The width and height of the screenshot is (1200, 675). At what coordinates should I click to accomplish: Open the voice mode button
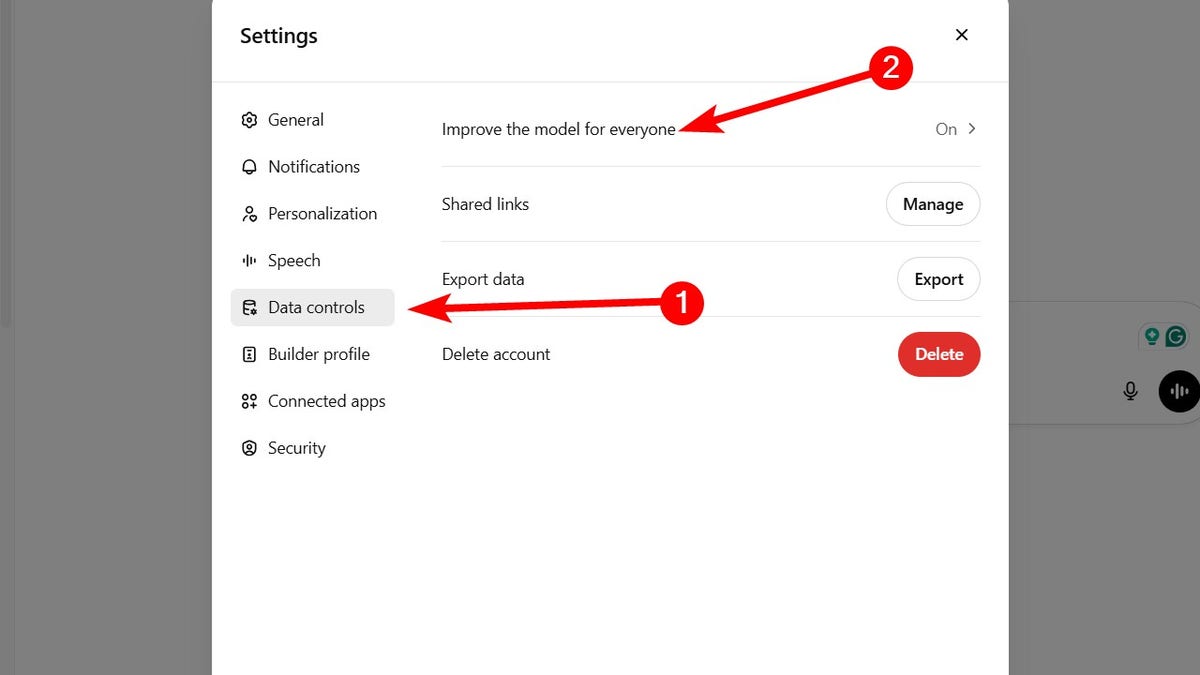tap(1178, 391)
